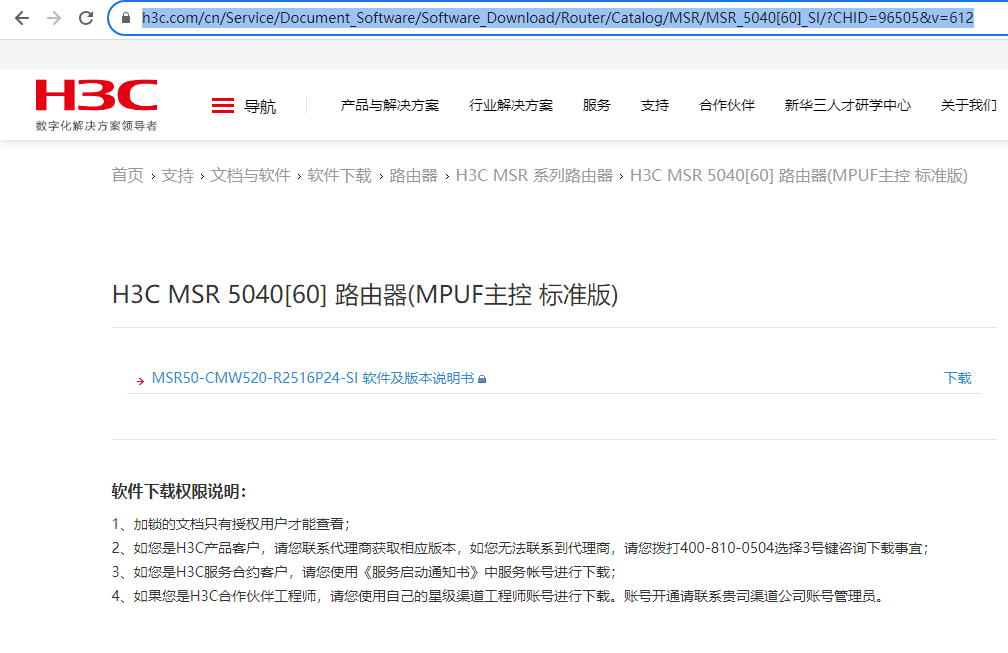Viewport: 1008px width, 653px height.
Task: Select the URL in the address bar
Action: [557, 18]
